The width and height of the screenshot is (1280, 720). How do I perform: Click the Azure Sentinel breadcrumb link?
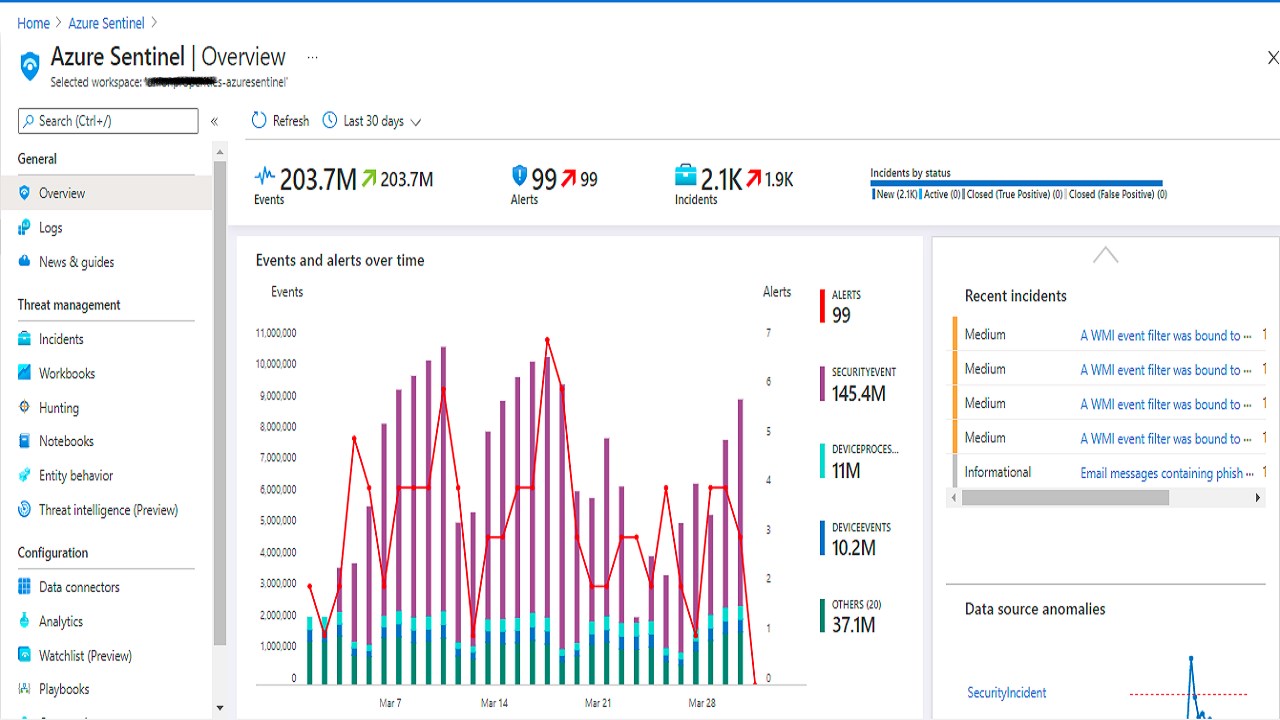pos(106,23)
